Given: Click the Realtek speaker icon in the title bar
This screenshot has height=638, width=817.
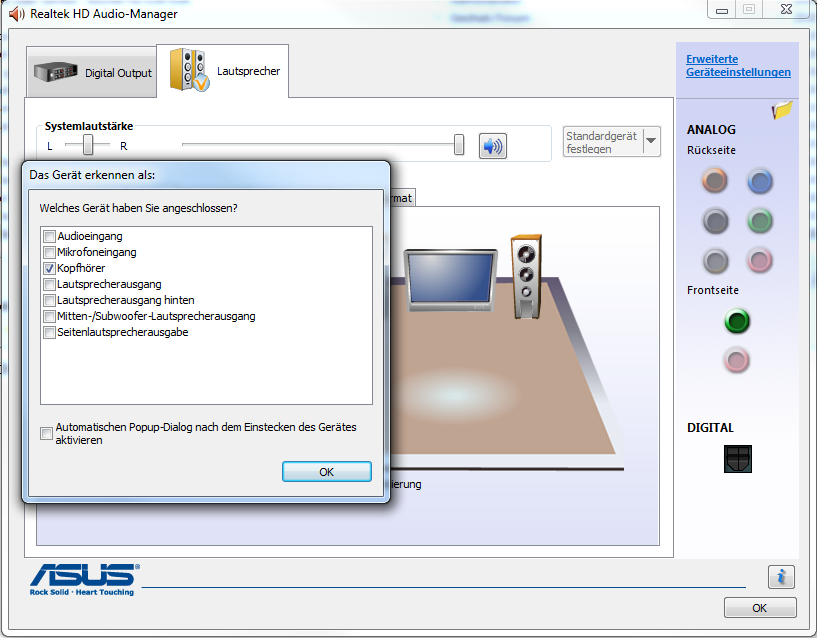Looking at the screenshot, I should (x=16, y=14).
